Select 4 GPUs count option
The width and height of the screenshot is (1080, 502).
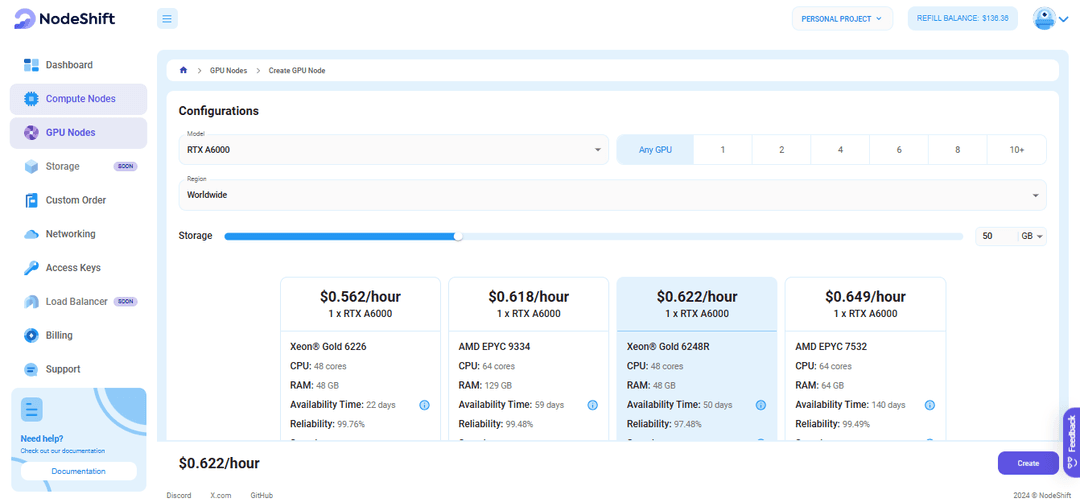pos(840,149)
